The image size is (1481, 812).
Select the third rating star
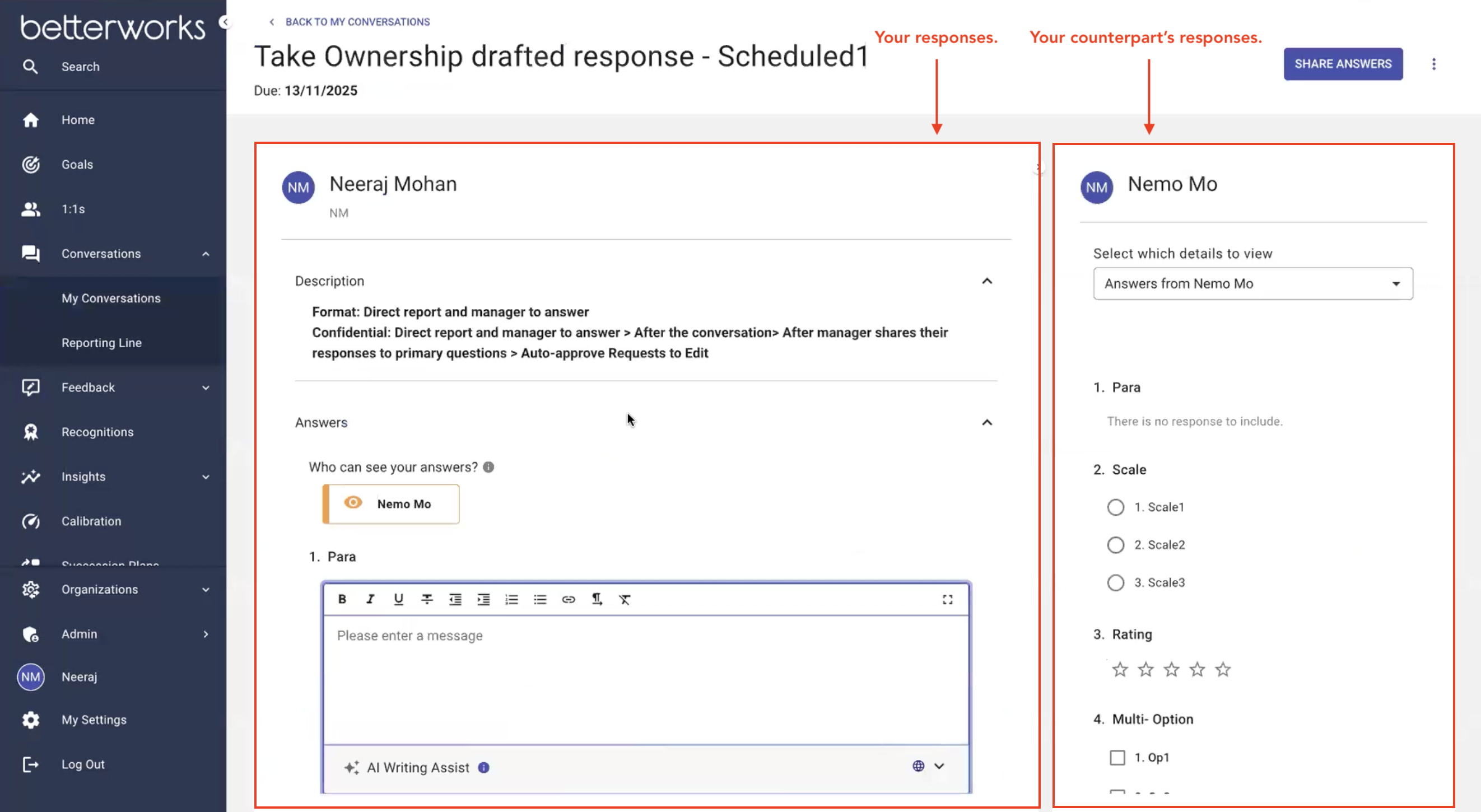[x=1171, y=670]
